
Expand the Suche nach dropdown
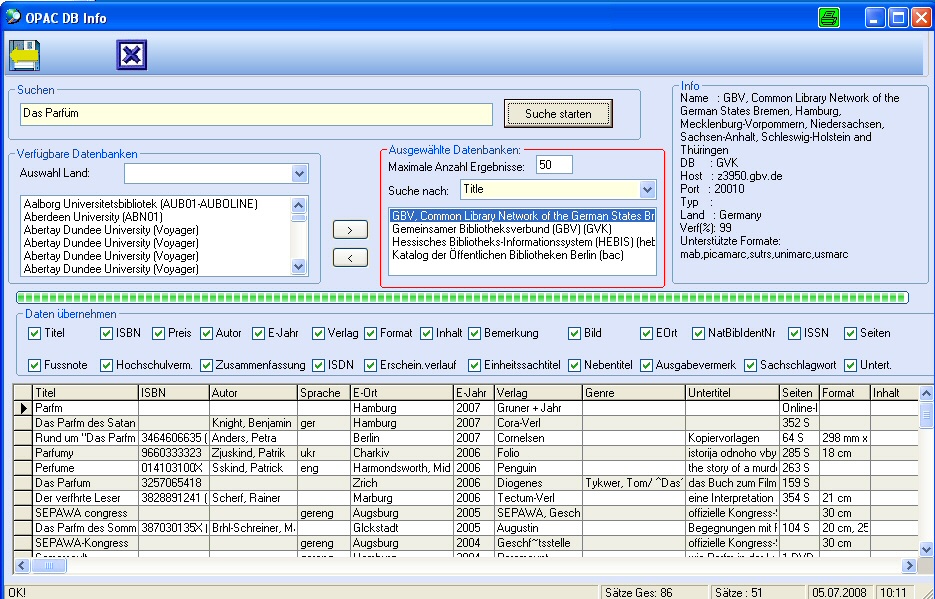pyautogui.click(x=647, y=189)
